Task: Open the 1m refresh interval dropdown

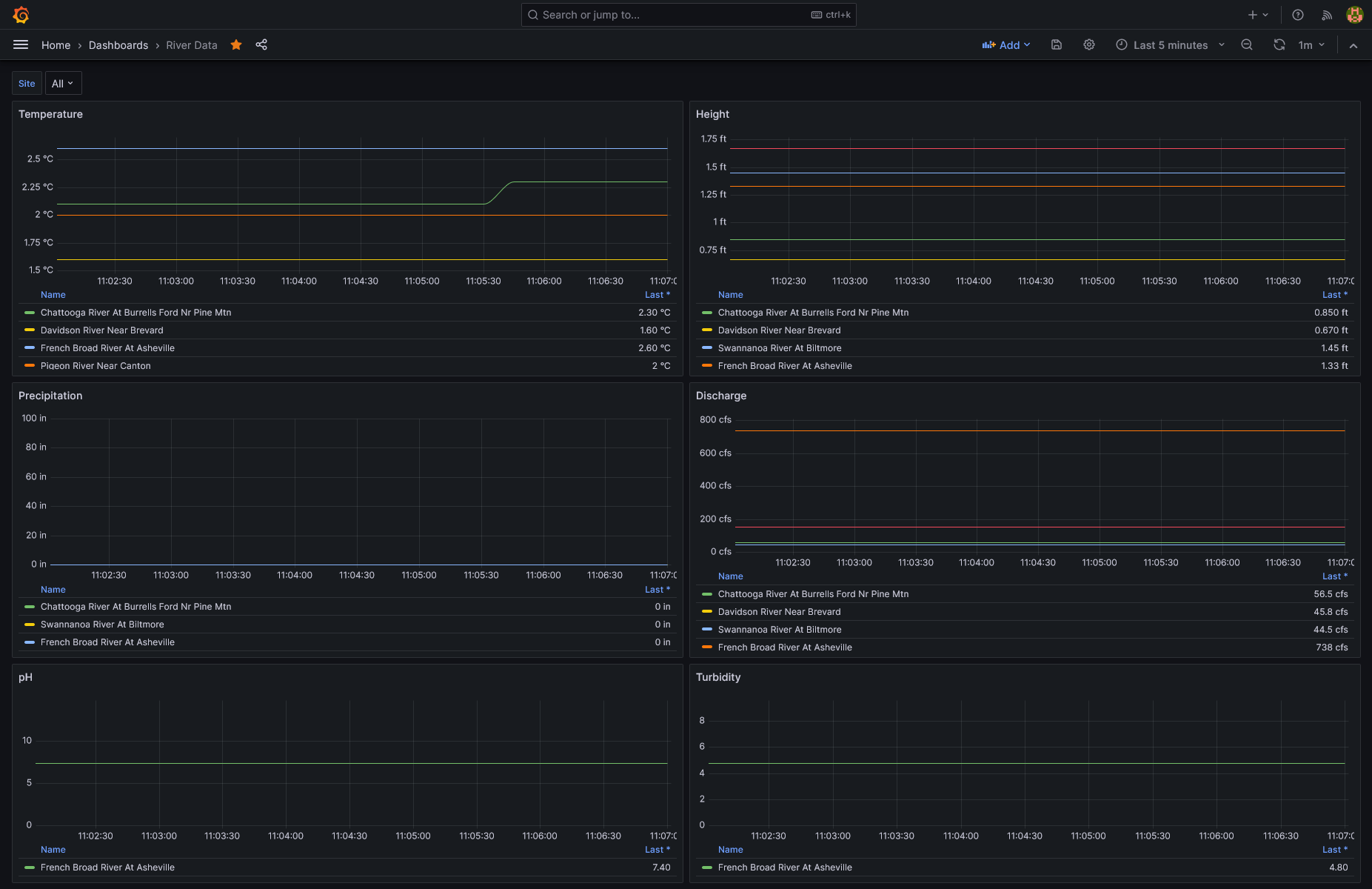Action: point(1311,45)
